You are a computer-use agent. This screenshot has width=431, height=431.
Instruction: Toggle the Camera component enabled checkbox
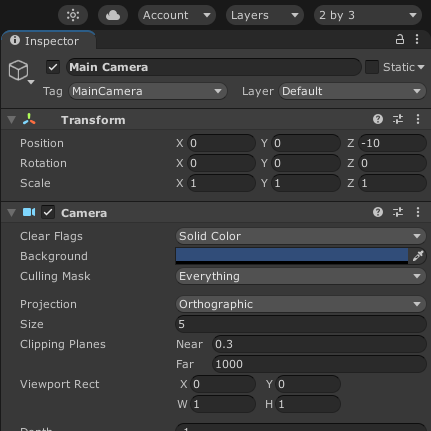tap(48, 212)
